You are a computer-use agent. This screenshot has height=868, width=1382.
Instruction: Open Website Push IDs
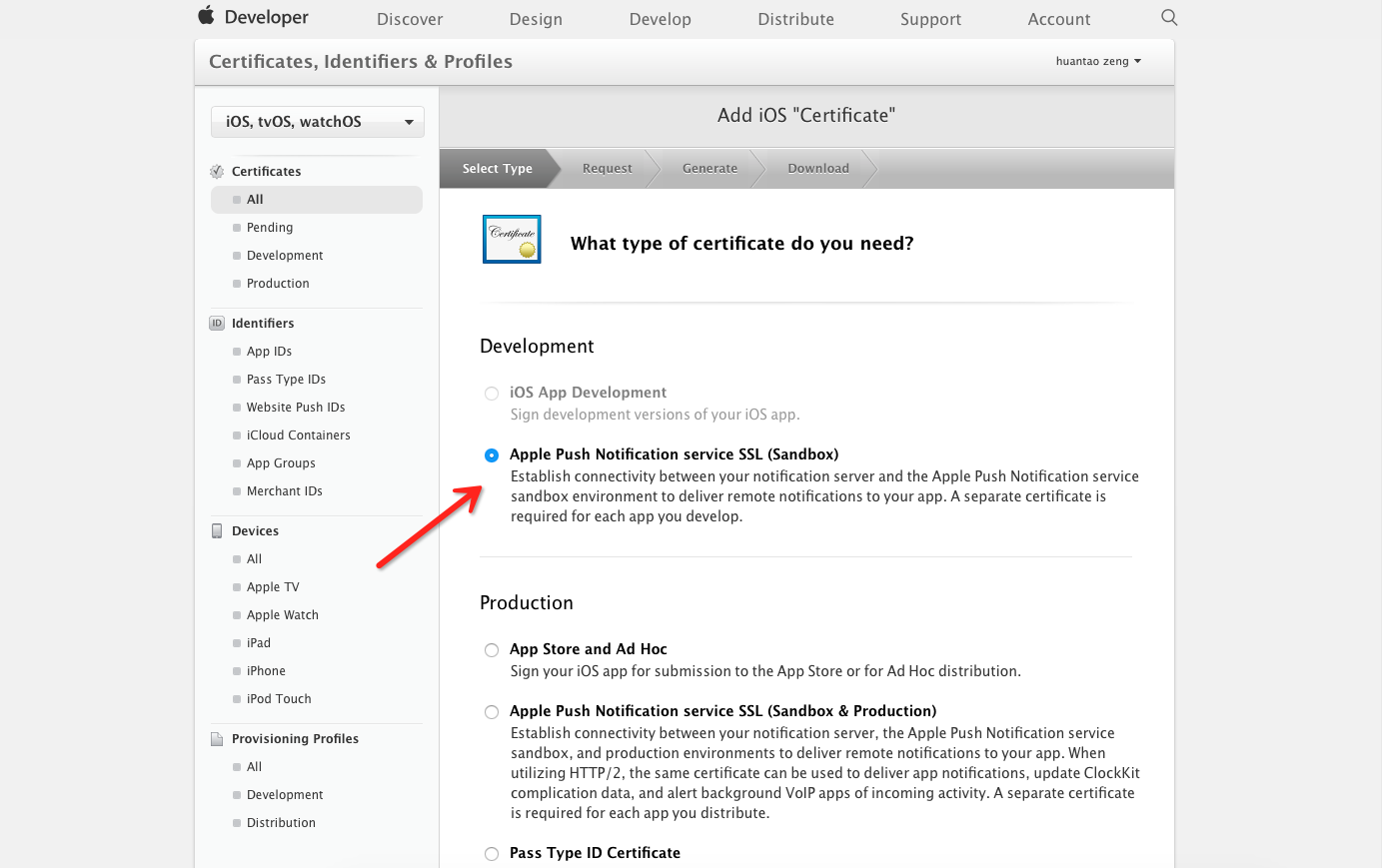(296, 408)
